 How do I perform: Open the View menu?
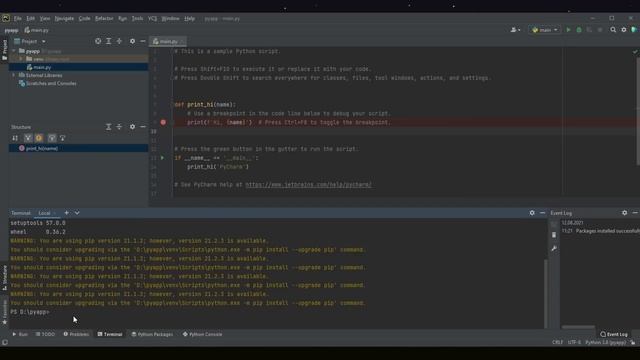[x=44, y=18]
